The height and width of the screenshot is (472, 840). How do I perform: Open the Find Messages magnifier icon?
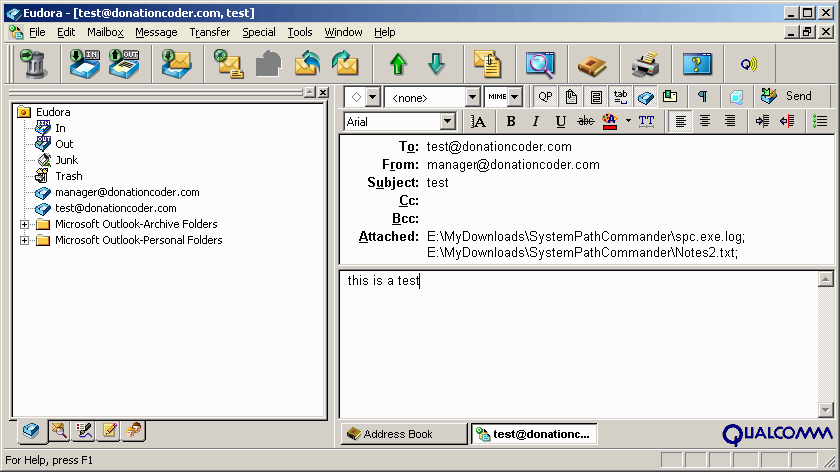(x=540, y=64)
